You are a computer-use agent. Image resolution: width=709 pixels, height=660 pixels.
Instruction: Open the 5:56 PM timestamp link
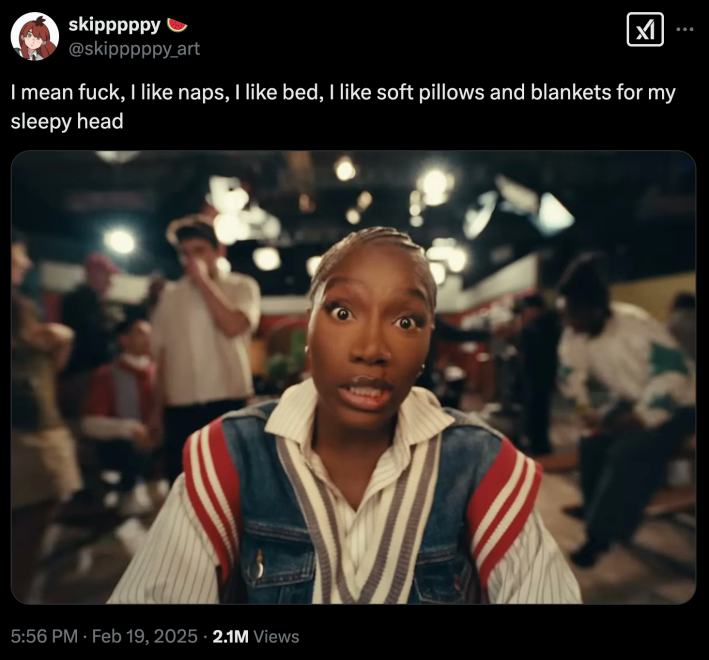tap(44, 636)
